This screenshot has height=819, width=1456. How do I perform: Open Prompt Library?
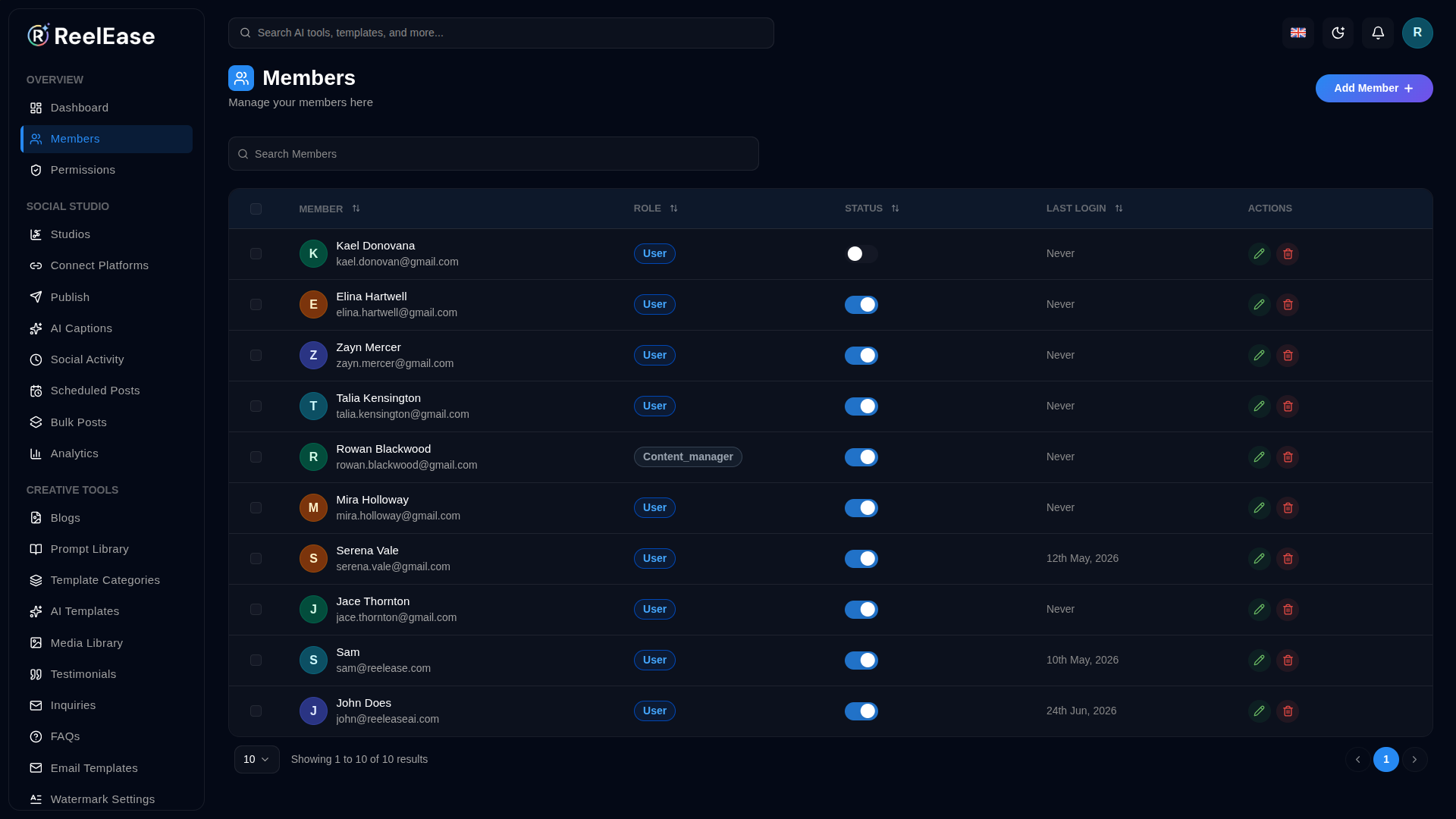(106, 549)
